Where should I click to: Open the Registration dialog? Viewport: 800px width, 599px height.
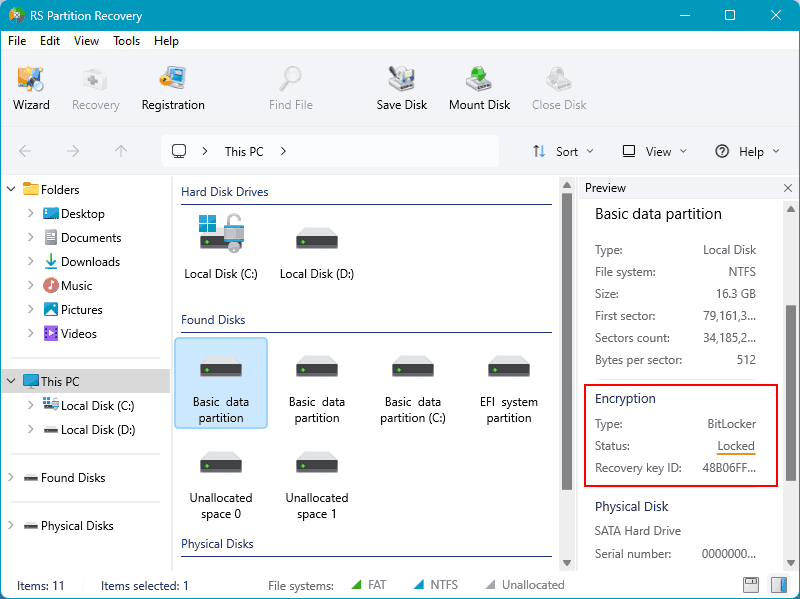(x=173, y=88)
